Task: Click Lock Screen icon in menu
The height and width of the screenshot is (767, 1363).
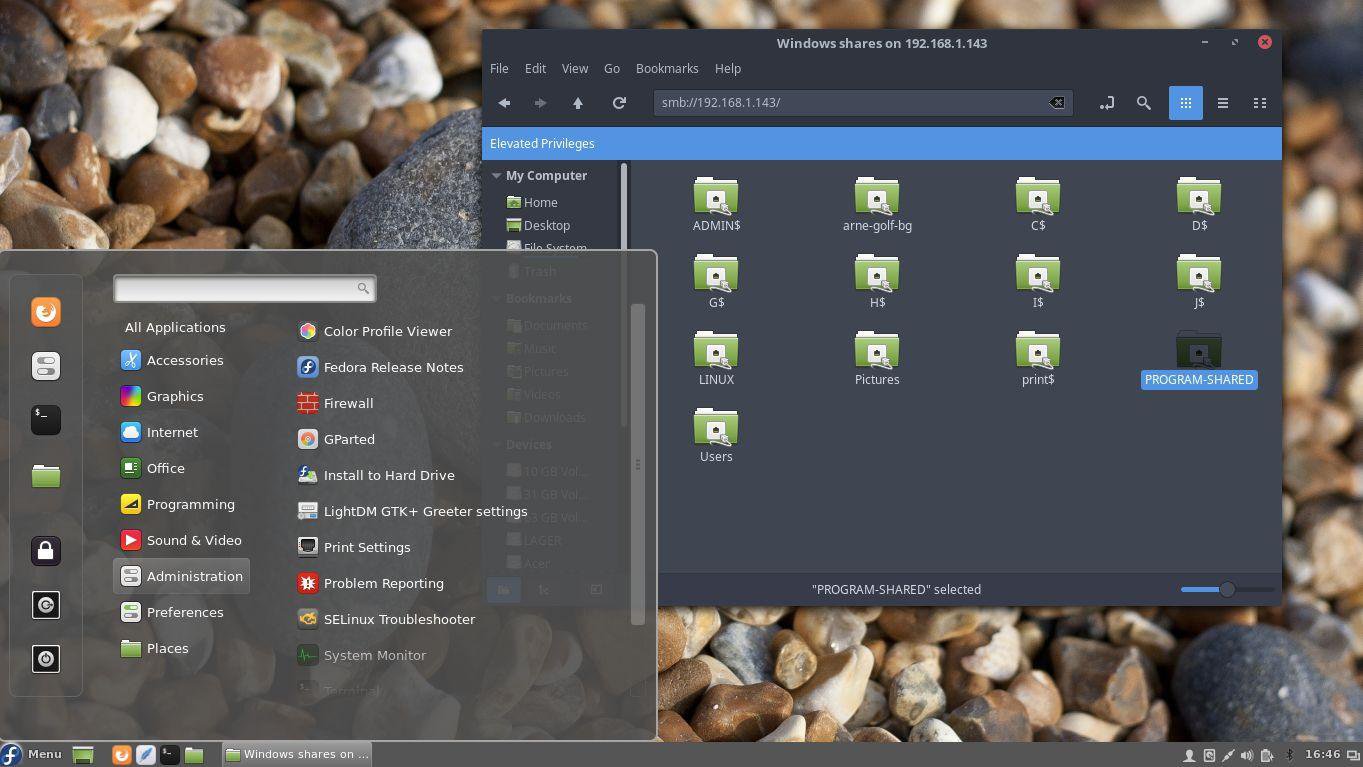Action: (x=46, y=550)
